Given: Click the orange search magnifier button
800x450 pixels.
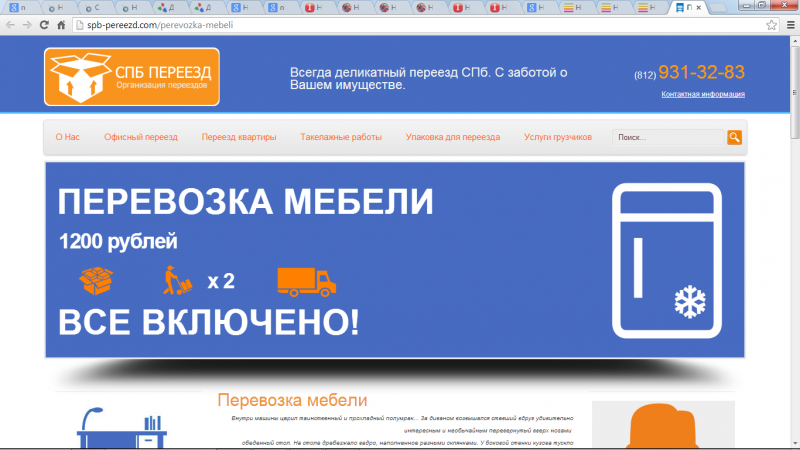Looking at the screenshot, I should click(x=734, y=137).
